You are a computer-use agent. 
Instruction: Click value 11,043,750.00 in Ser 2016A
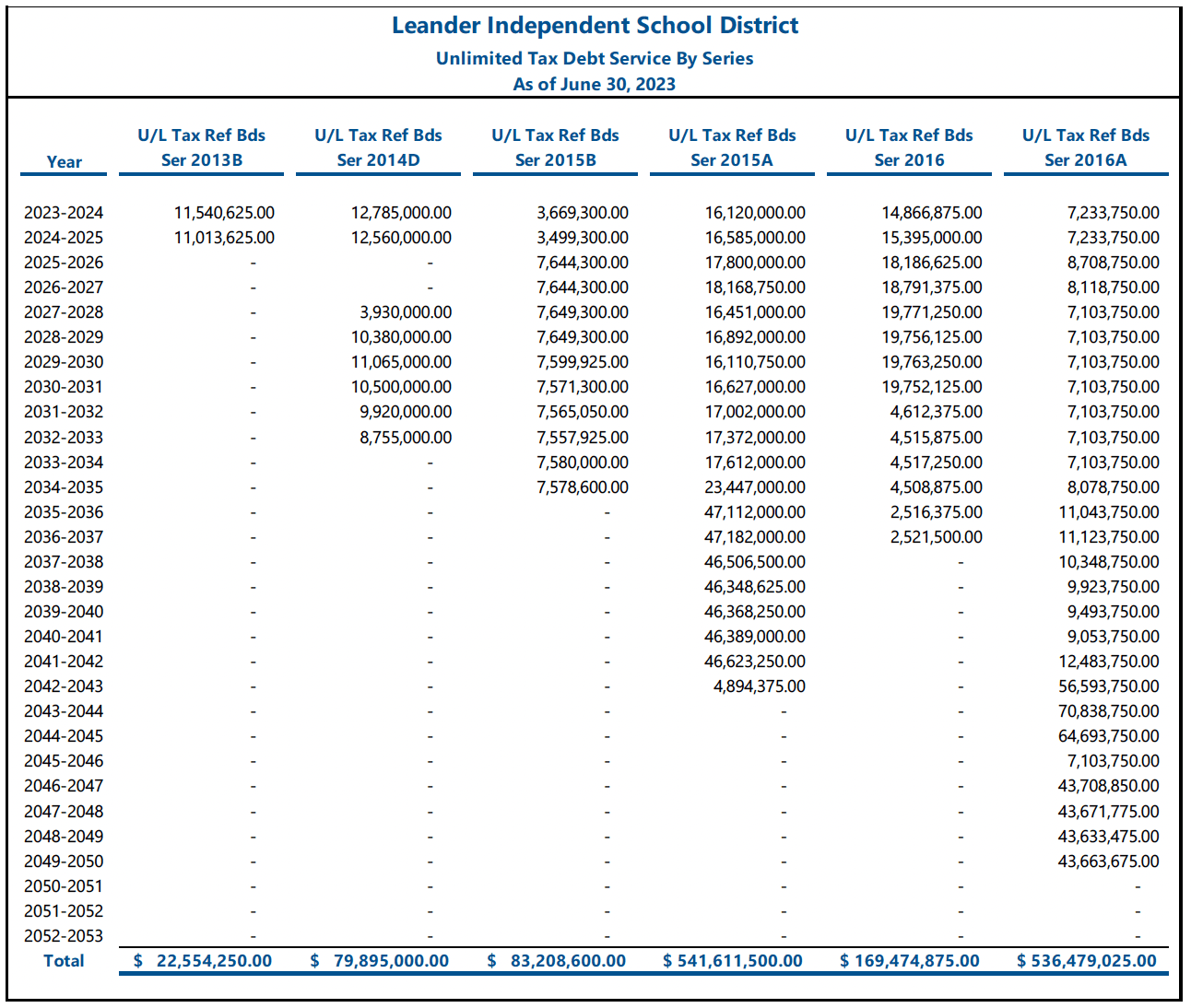[x=1109, y=512]
